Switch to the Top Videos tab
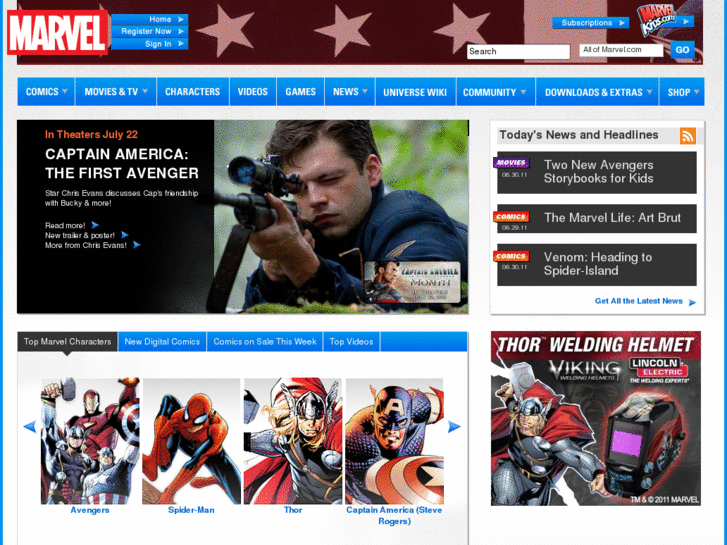The image size is (727, 545). coord(351,342)
